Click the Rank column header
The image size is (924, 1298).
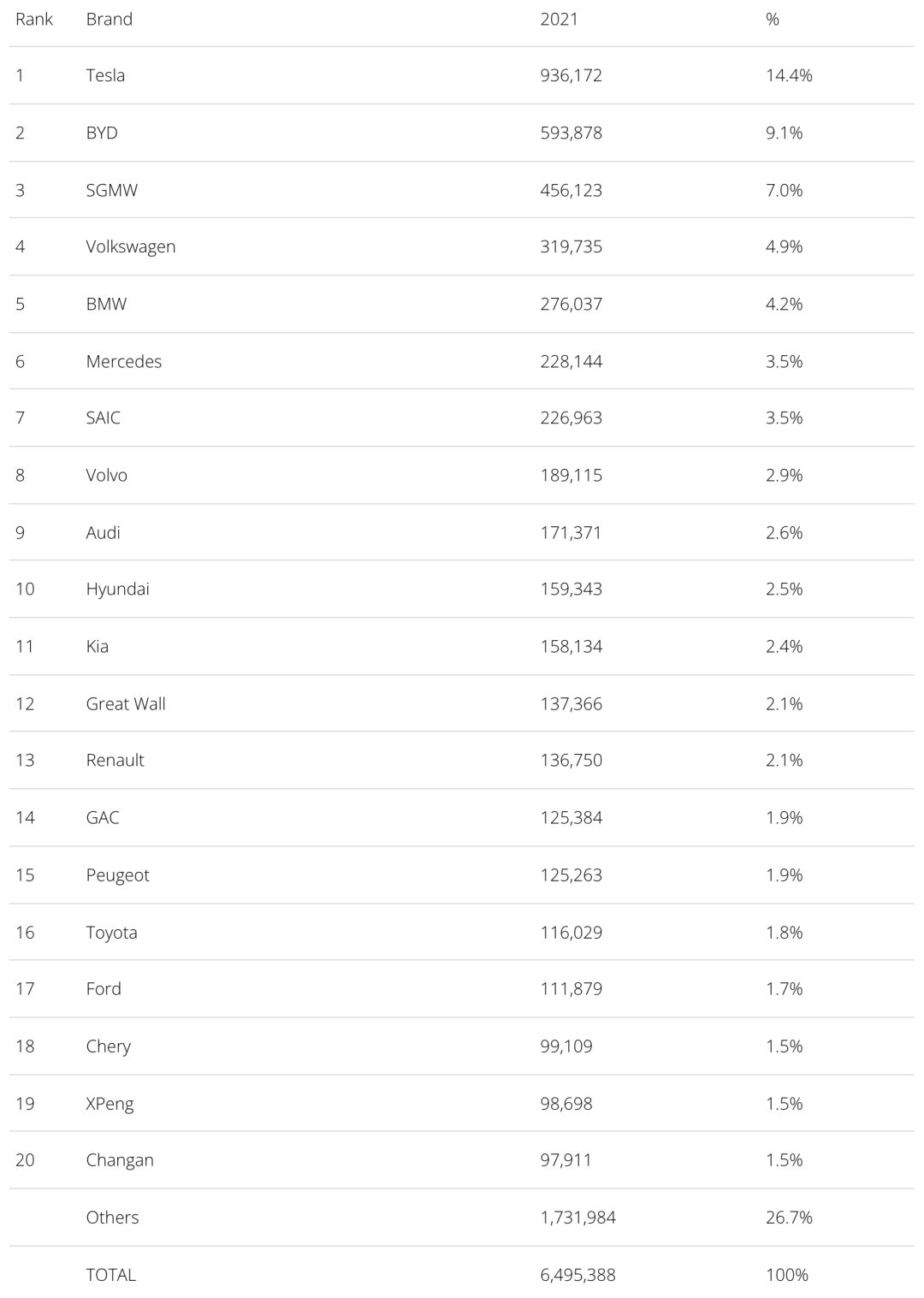[34, 19]
